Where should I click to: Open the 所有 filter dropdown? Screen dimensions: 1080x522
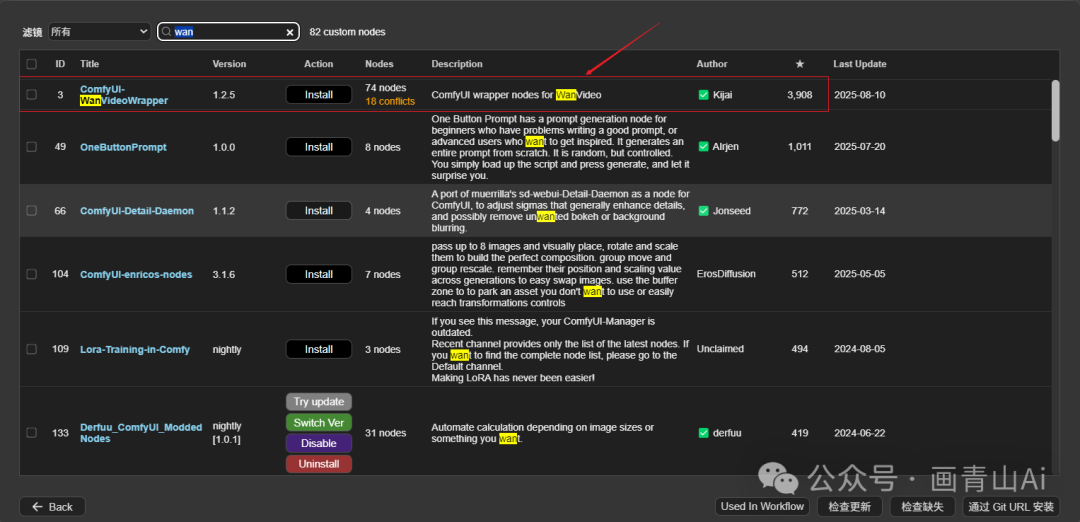(x=99, y=32)
